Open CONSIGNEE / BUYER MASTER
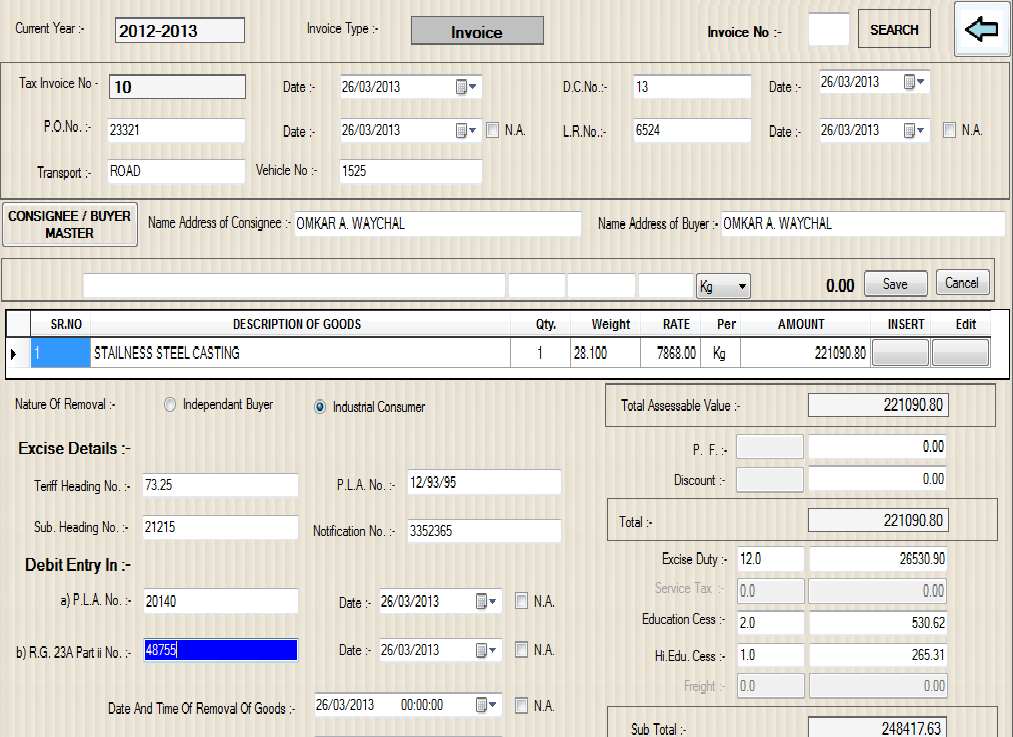Image resolution: width=1013 pixels, height=737 pixels. tap(70, 225)
